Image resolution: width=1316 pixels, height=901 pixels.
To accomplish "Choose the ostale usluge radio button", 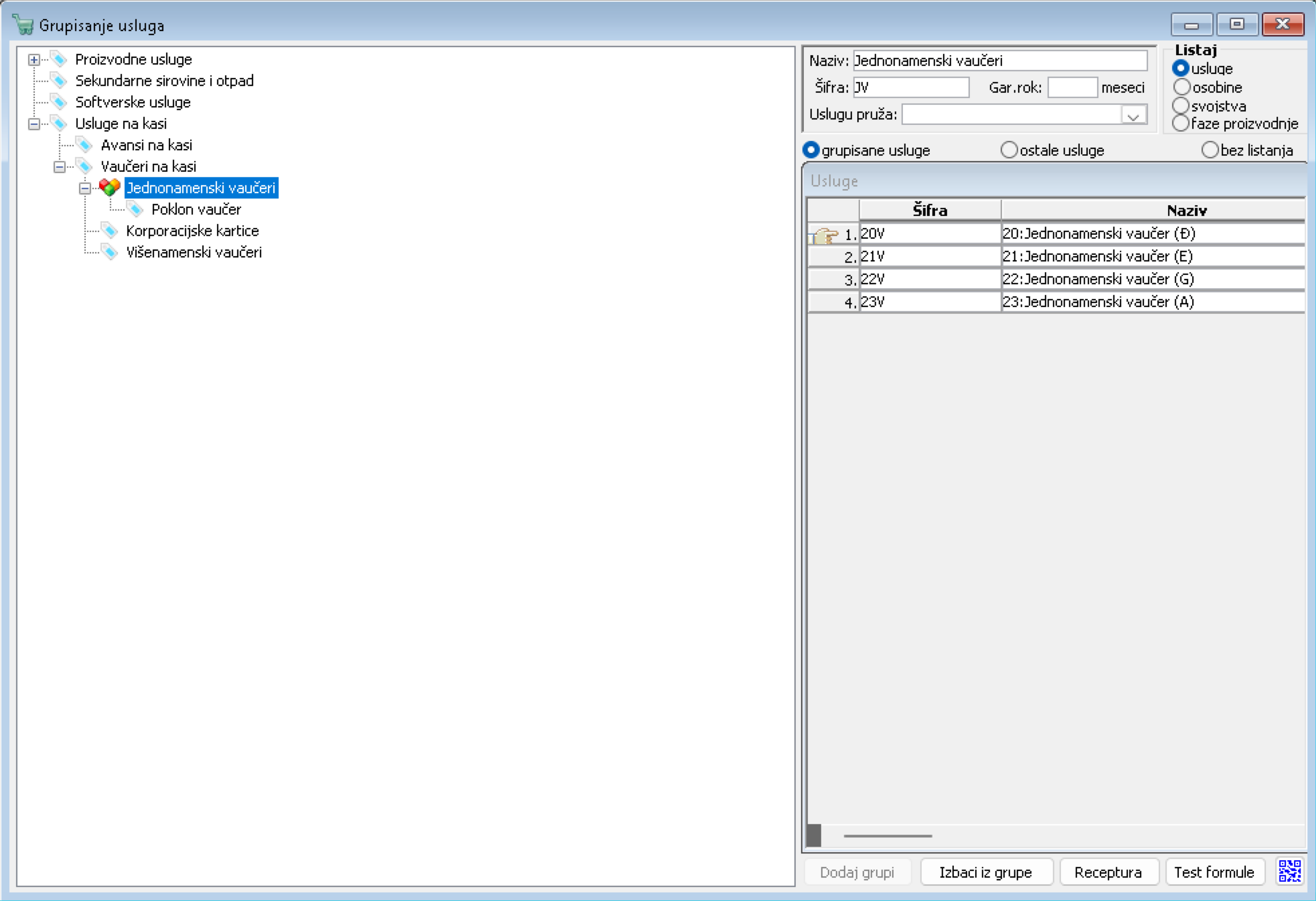I will (x=1008, y=150).
